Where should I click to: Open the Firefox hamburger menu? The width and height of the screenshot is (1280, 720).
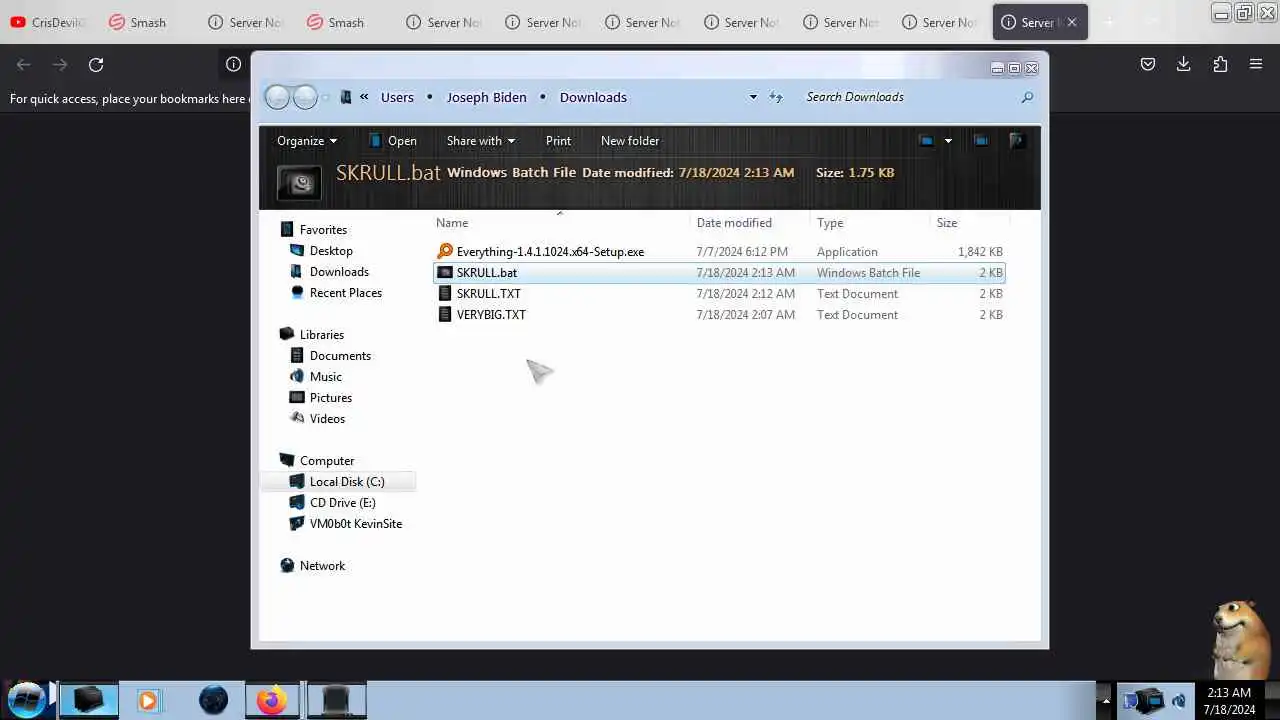point(1256,64)
